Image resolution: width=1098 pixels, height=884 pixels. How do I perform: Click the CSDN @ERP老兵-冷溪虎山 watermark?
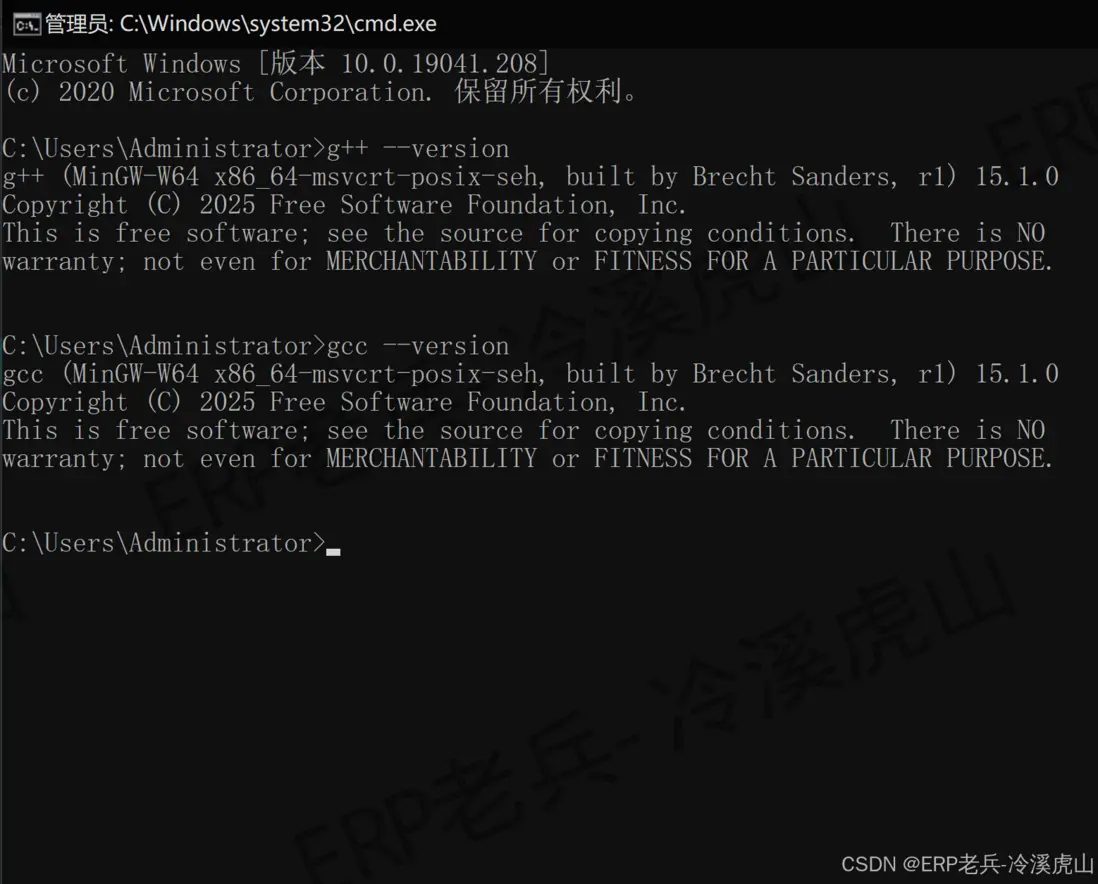click(x=967, y=864)
